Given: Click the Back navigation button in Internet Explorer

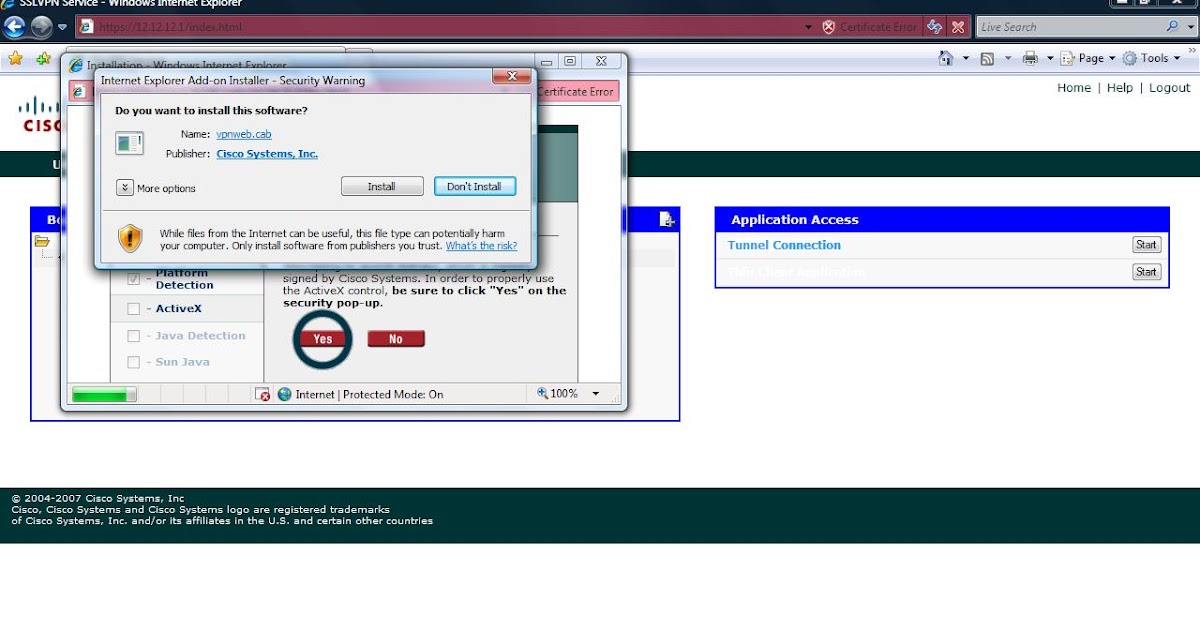Looking at the screenshot, I should pos(15,27).
